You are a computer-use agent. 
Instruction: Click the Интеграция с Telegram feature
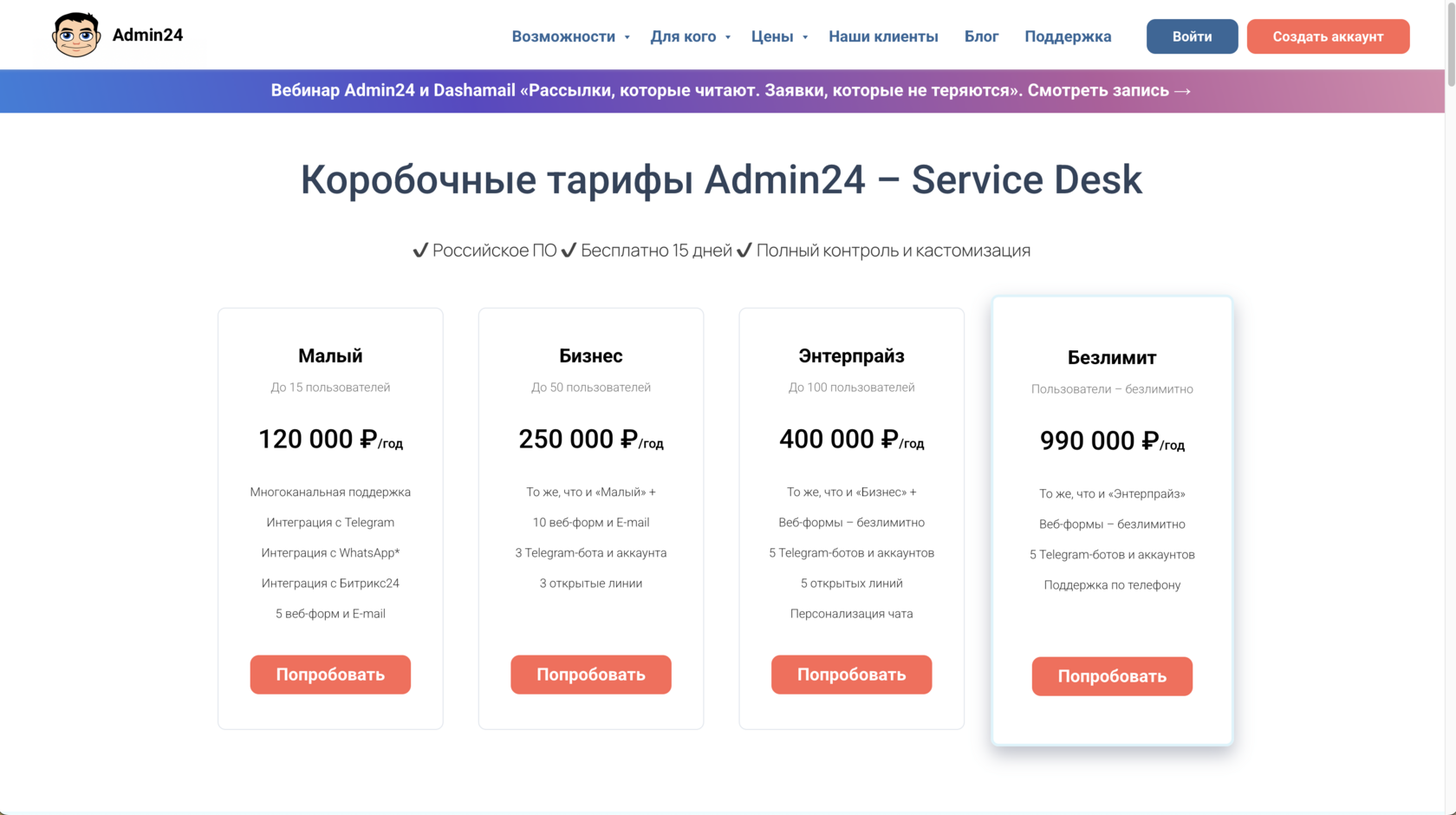coord(330,522)
